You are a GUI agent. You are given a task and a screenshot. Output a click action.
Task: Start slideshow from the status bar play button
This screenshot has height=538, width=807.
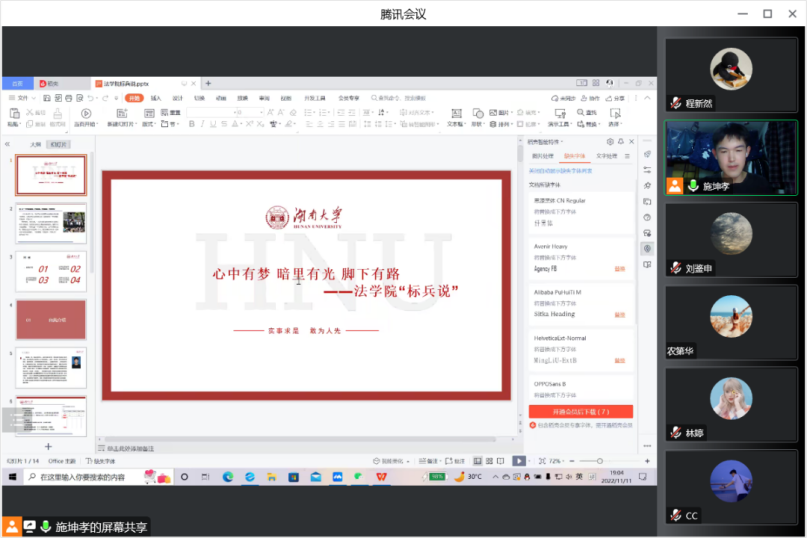pyautogui.click(x=518, y=461)
